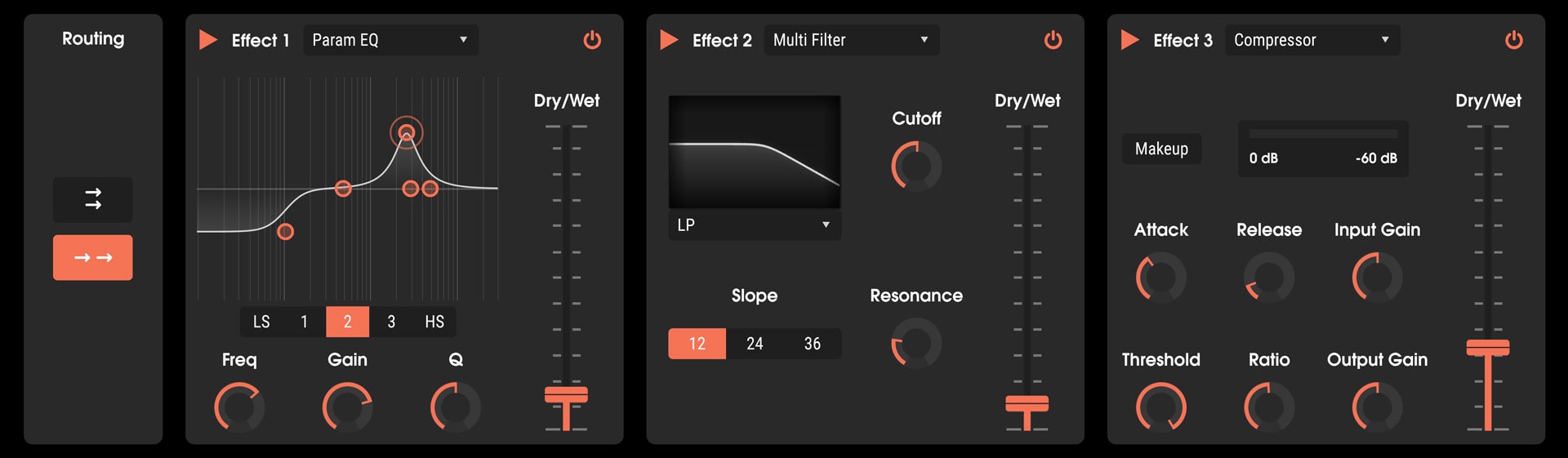Screen dimensions: 1568x458
Task: Disable Effect 2 with power button
Action: point(1053,40)
